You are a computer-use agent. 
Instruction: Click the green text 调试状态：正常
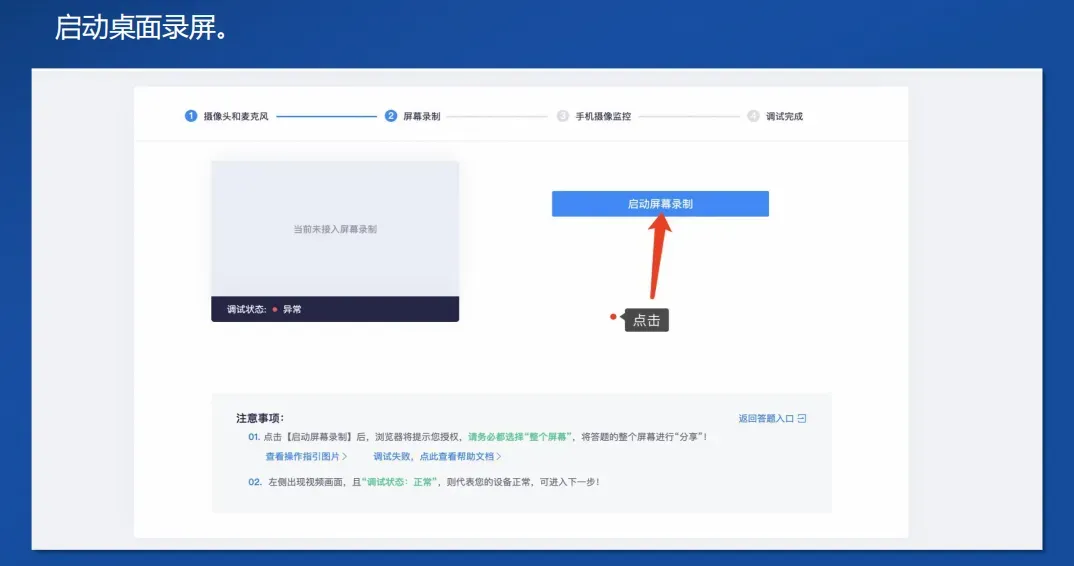click(x=401, y=482)
